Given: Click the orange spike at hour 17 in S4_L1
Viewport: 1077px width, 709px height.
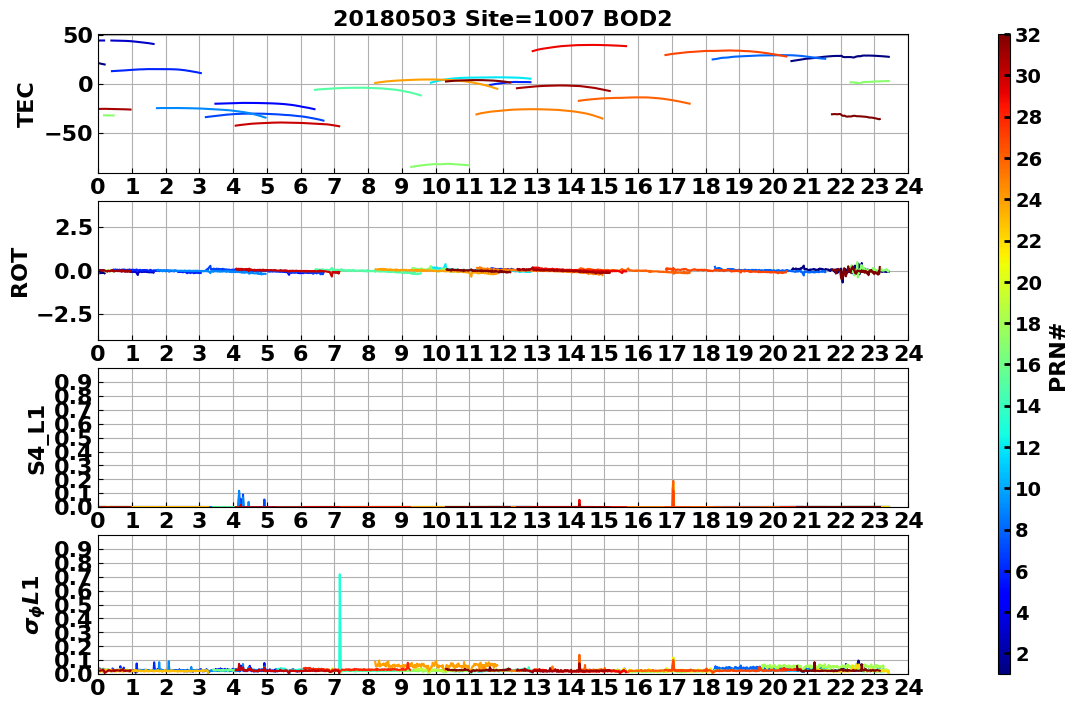Looking at the screenshot, I should coord(673,493).
